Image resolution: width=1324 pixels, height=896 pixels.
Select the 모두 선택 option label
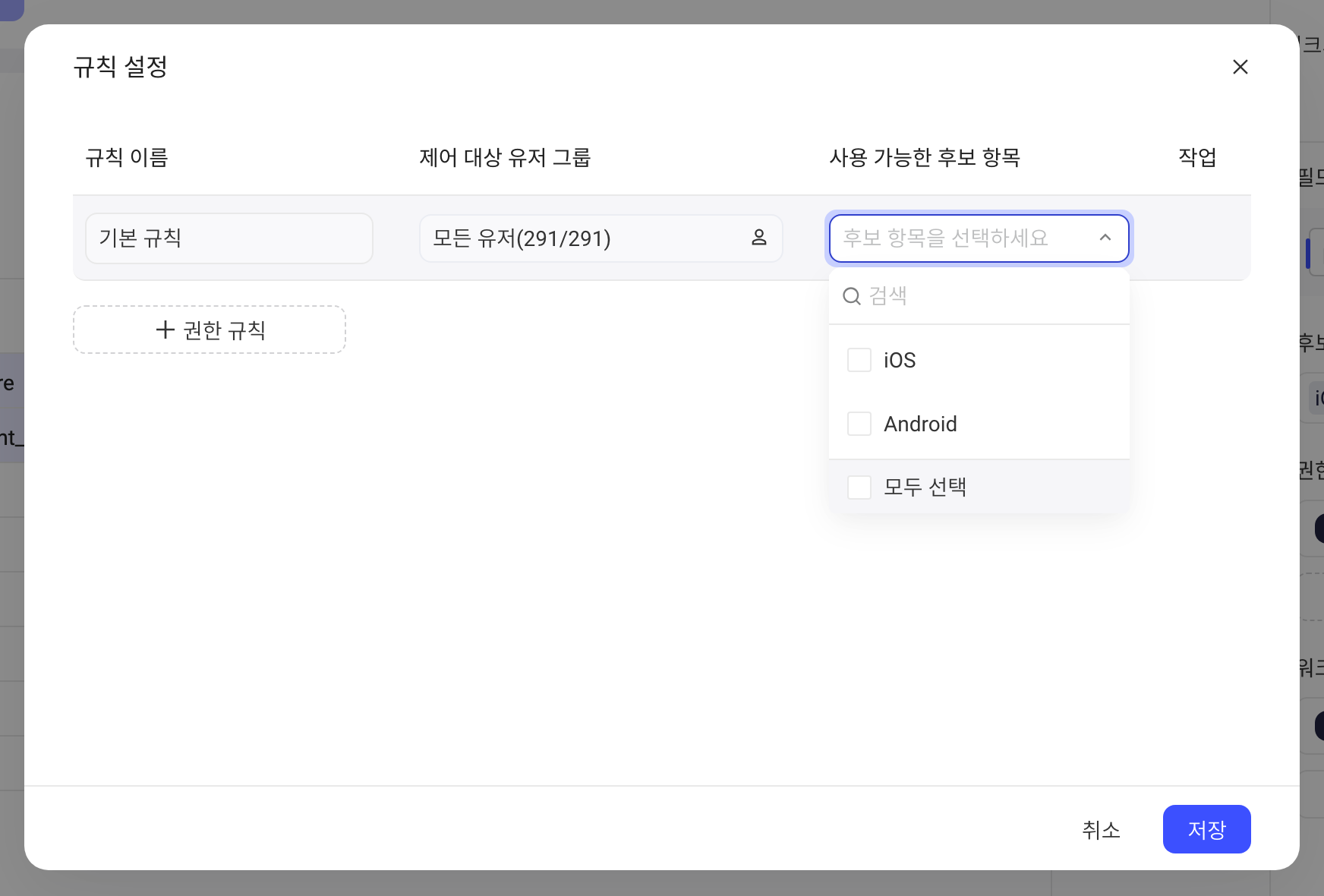coord(925,487)
